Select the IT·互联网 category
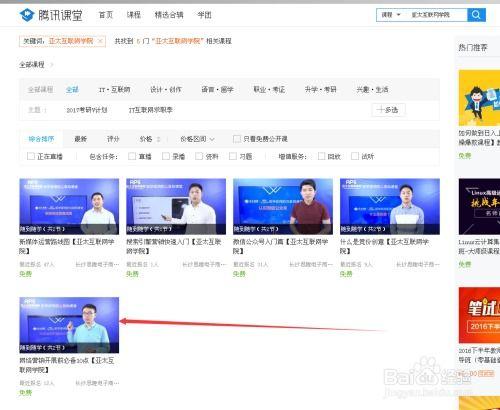Image resolution: width=500 pixels, height=410 pixels. [114, 89]
